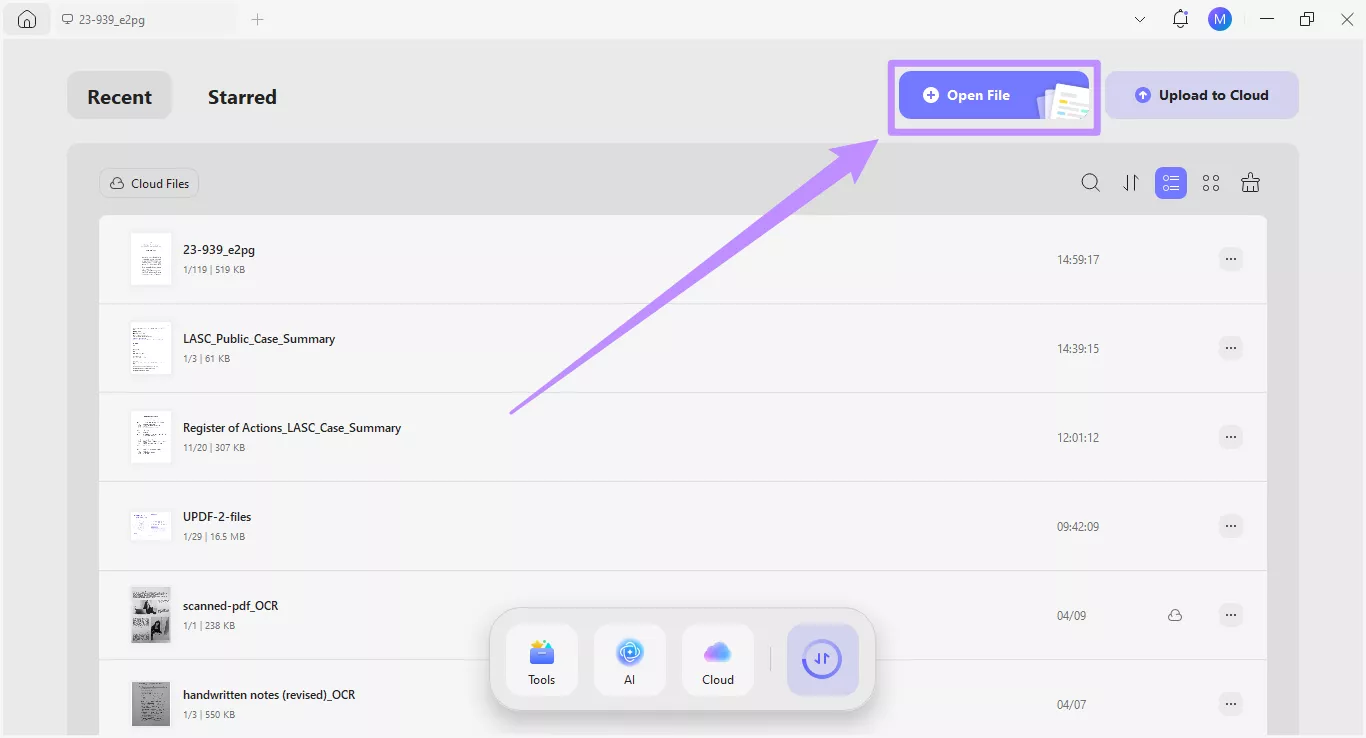
Task: Click the file details 1/3 | 61 KB
Action: click(x=206, y=359)
